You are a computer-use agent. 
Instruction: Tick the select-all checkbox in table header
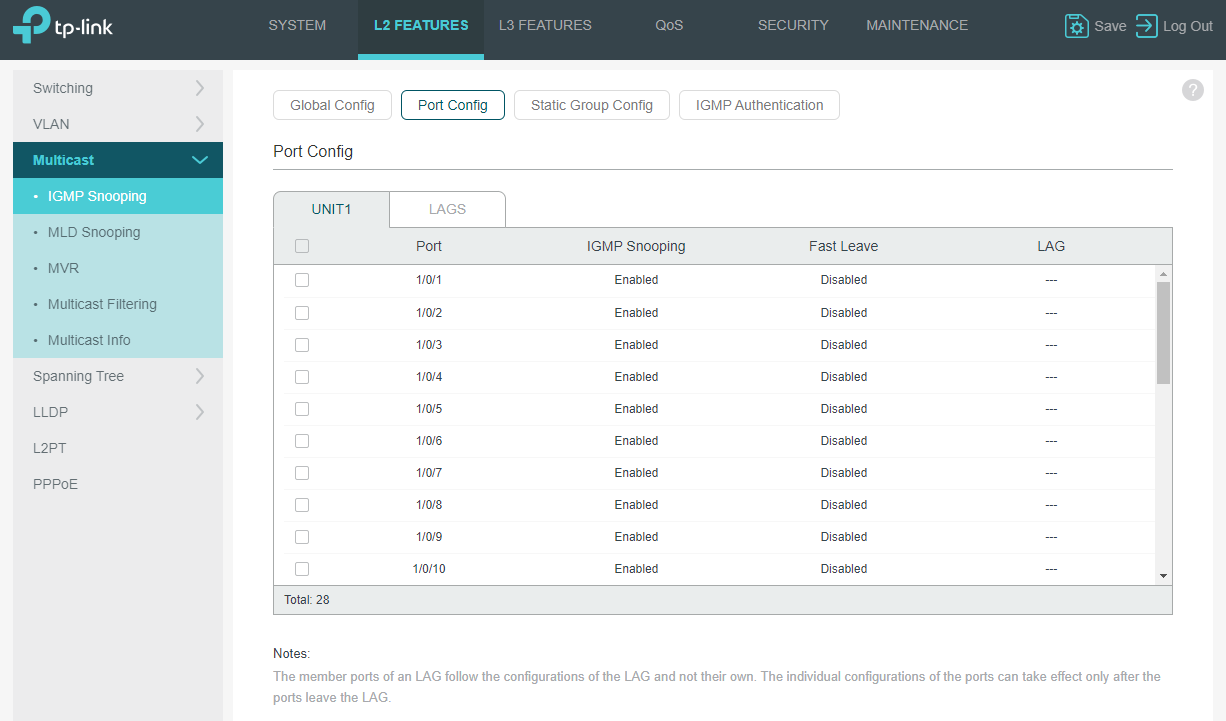[302, 246]
